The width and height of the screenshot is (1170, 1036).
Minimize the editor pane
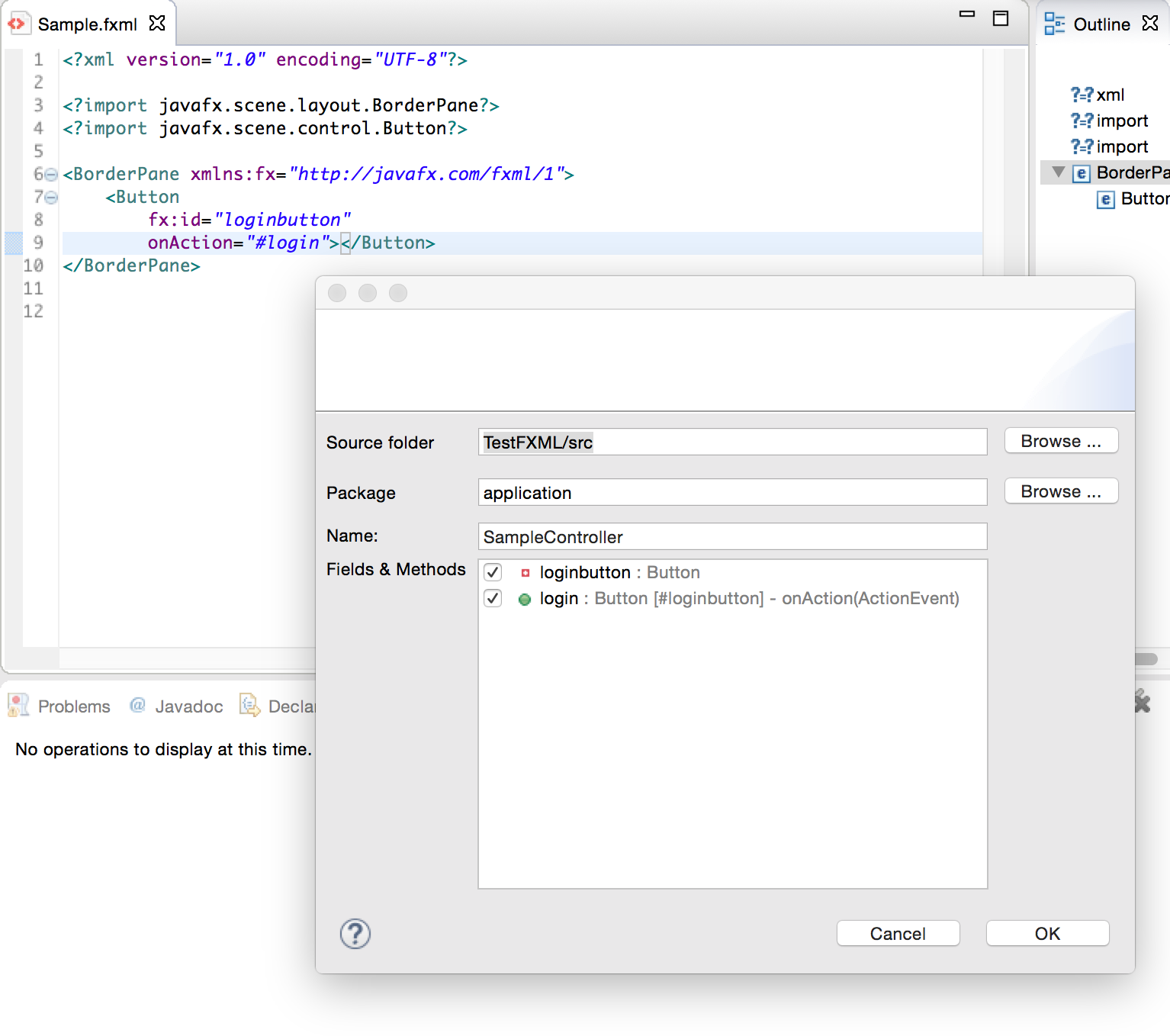click(967, 14)
